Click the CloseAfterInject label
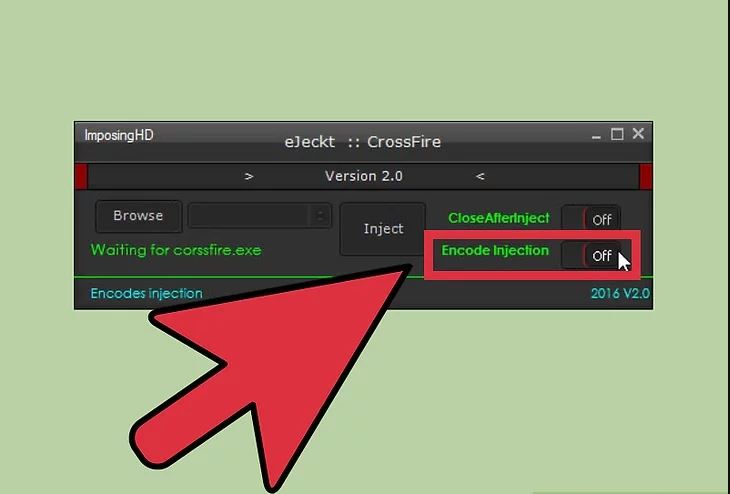The image size is (730, 494). click(499, 218)
